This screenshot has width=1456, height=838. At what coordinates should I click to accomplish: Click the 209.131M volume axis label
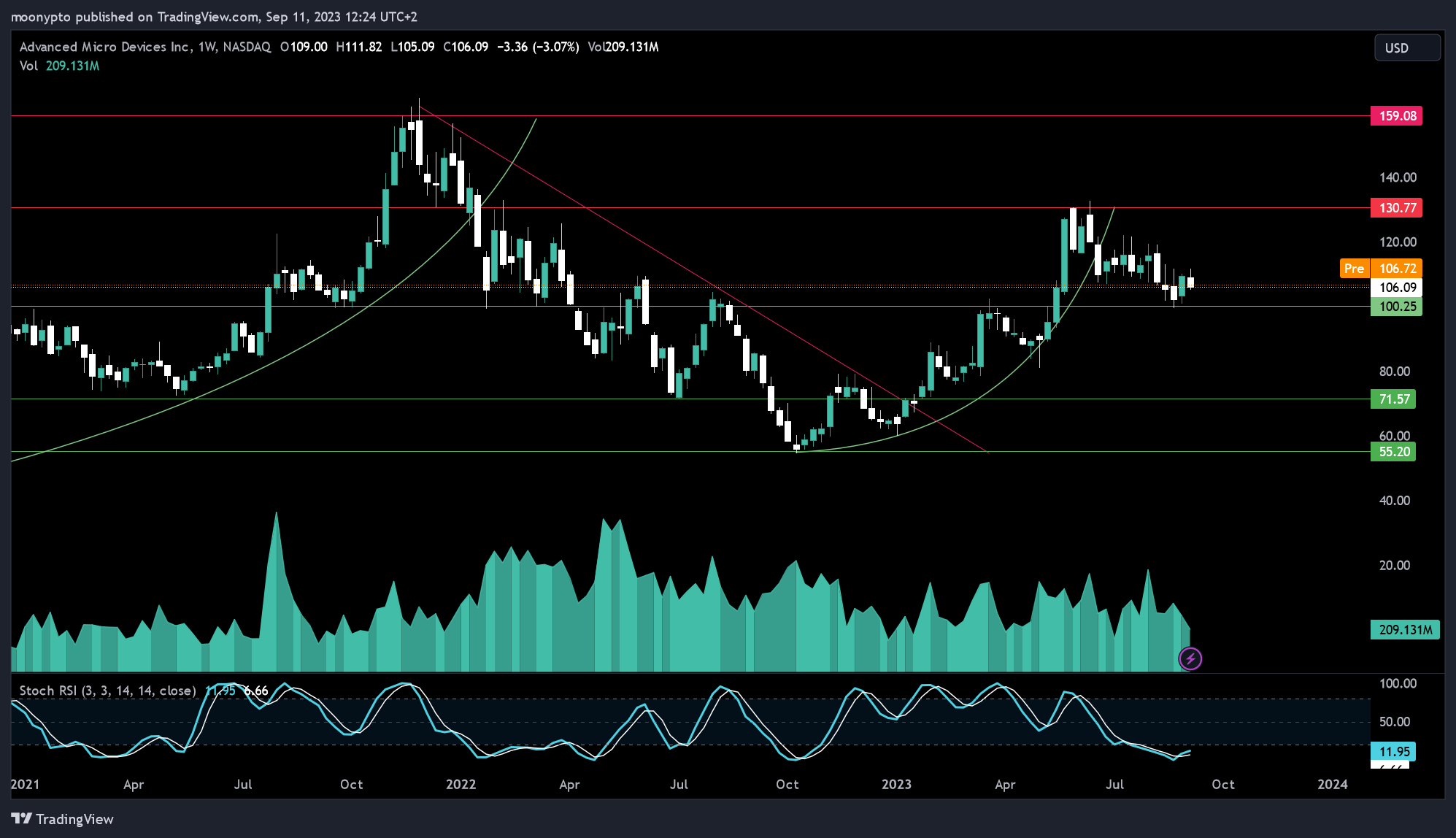1405,630
